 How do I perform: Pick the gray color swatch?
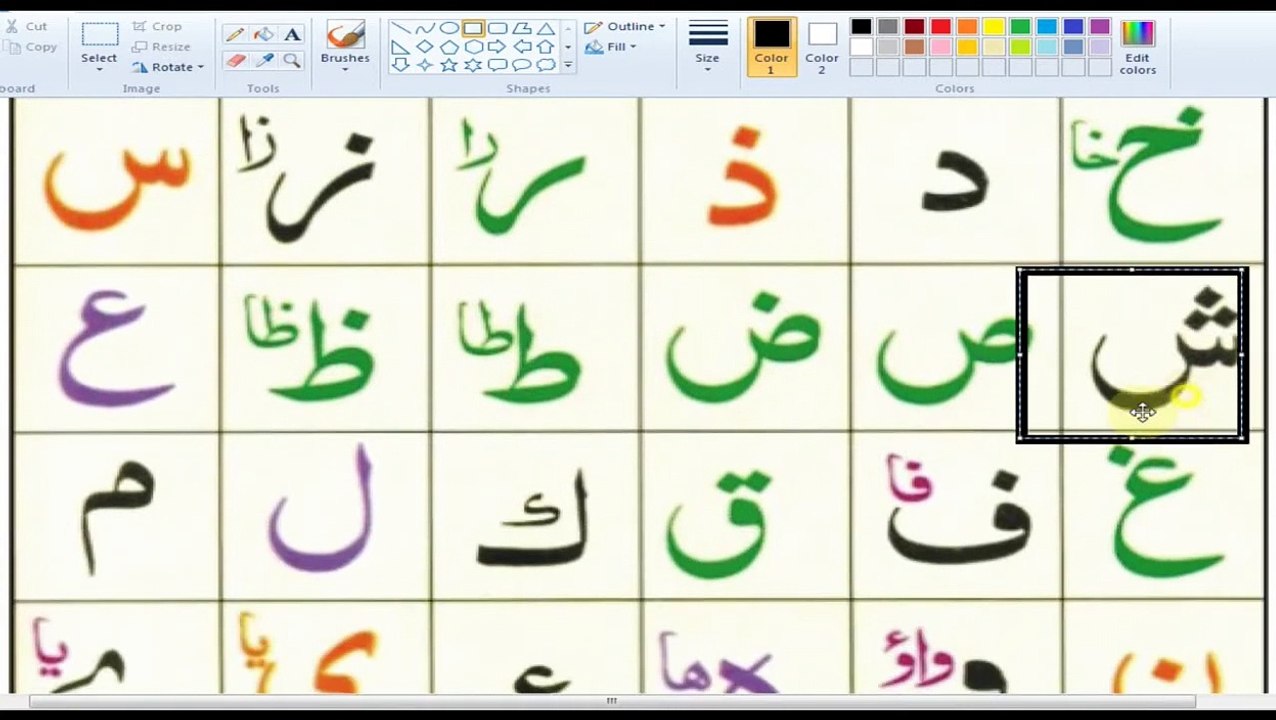coord(888,27)
